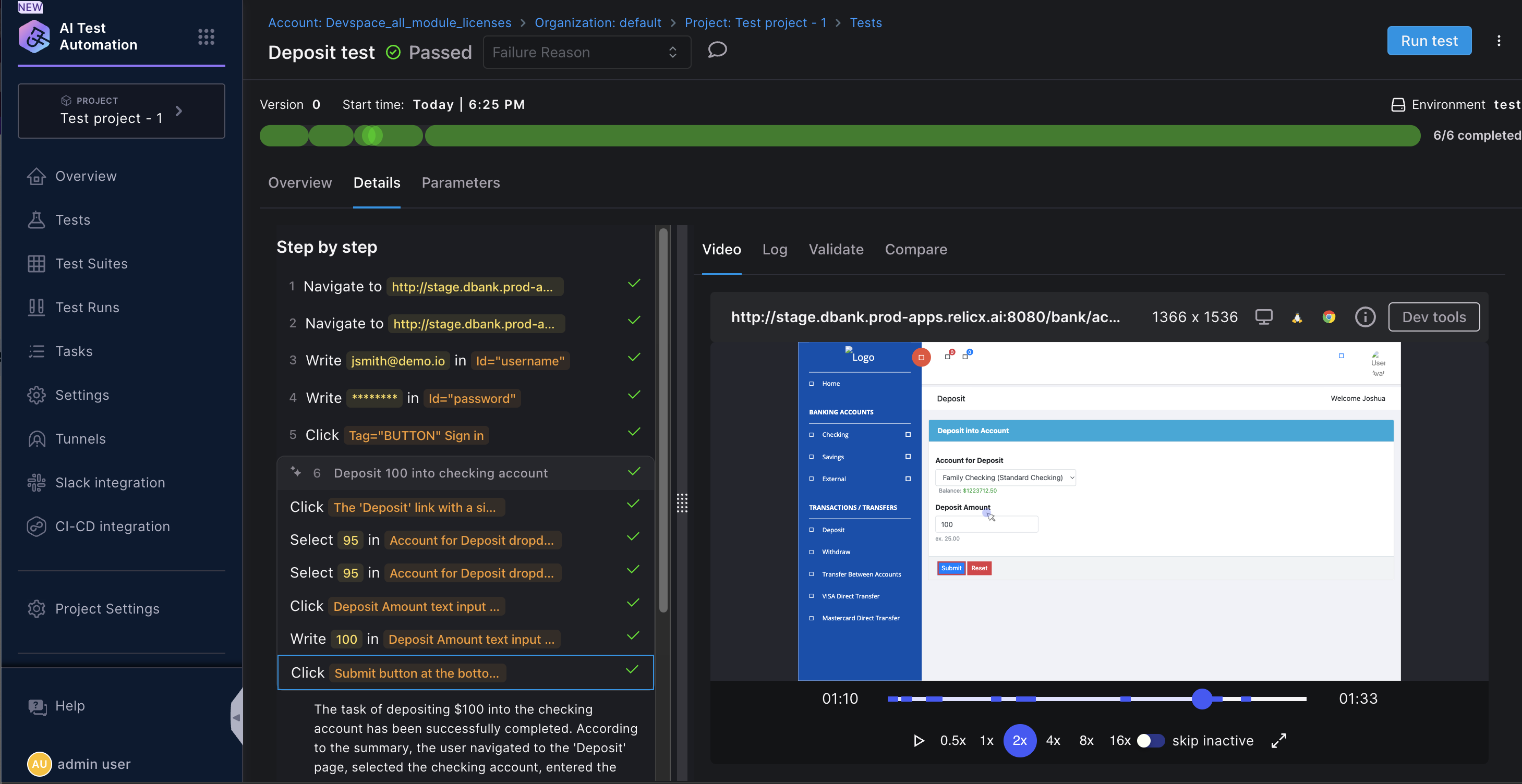The image size is (1522, 784).
Task: Open the app grid launcher icon
Action: click(x=206, y=36)
